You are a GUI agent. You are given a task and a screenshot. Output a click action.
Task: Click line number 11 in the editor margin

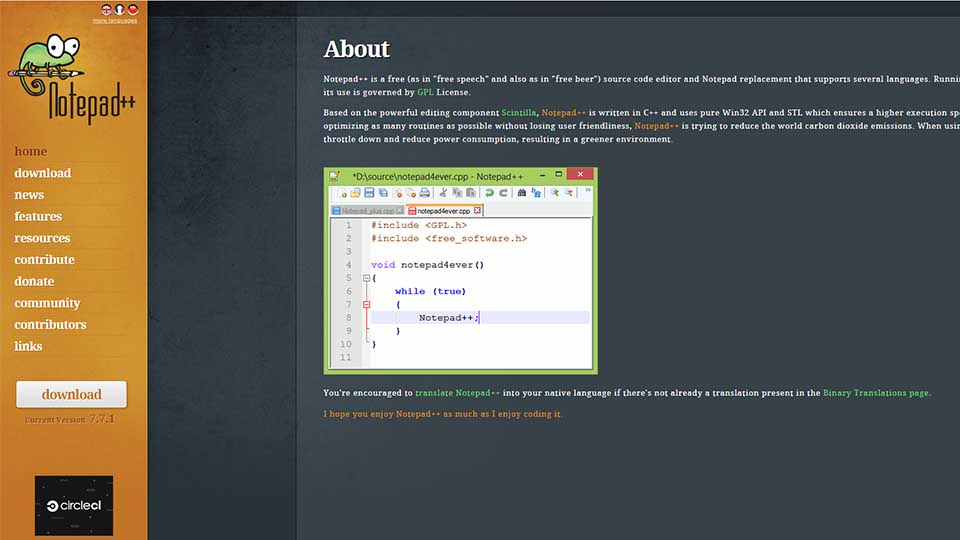pos(346,358)
